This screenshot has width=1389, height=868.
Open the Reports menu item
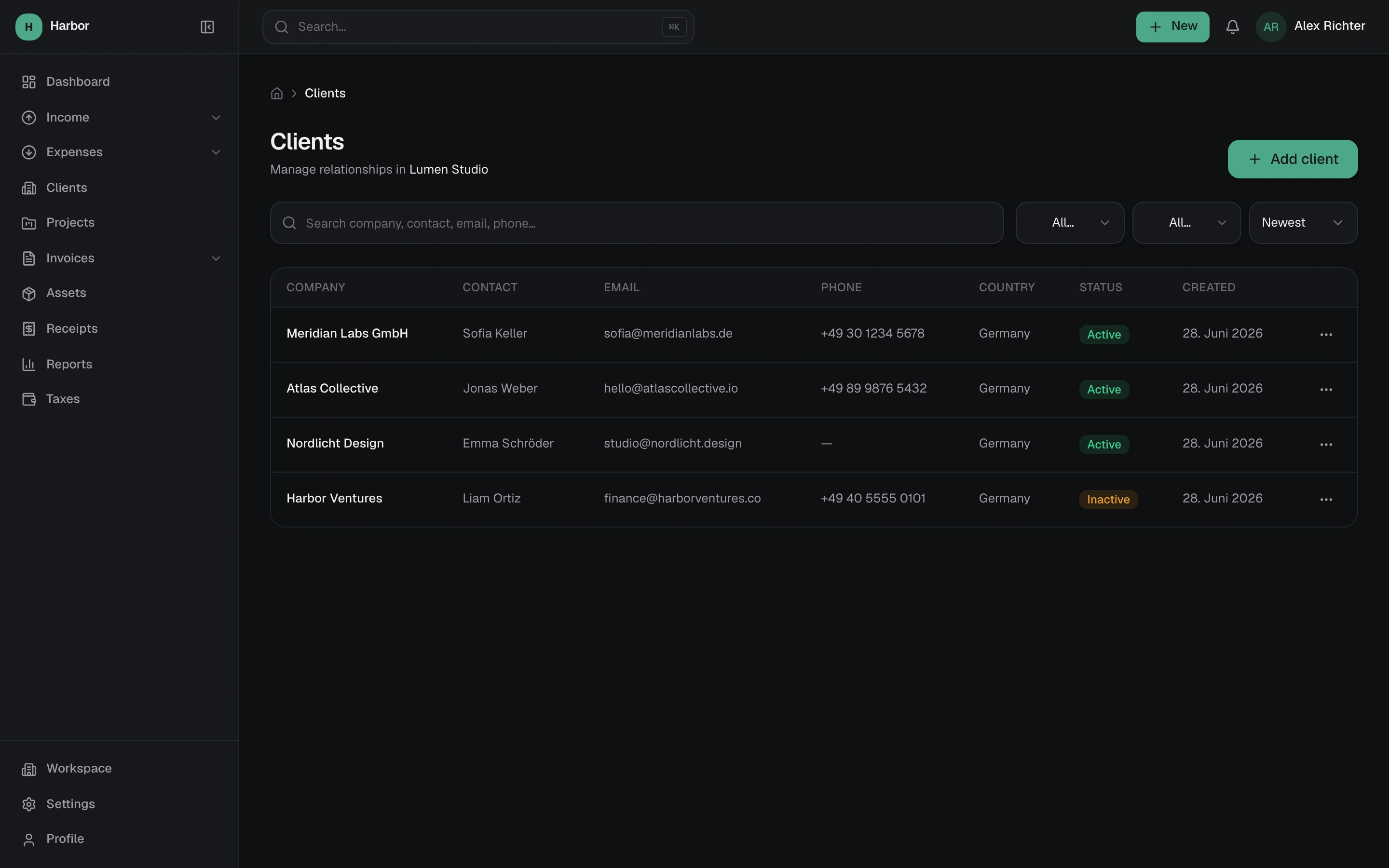pyautogui.click(x=119, y=364)
